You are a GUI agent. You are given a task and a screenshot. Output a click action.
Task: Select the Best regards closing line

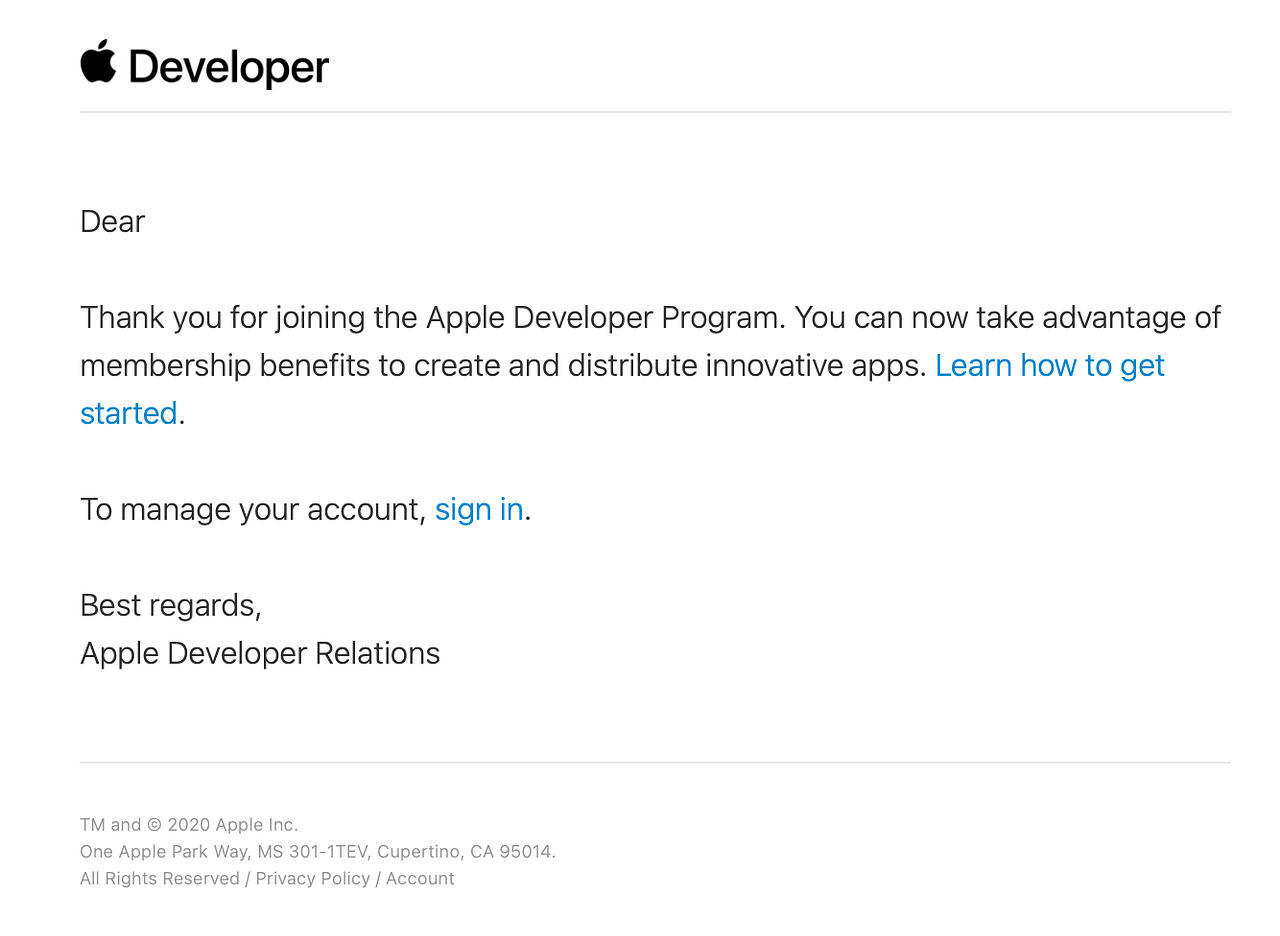pos(169,605)
